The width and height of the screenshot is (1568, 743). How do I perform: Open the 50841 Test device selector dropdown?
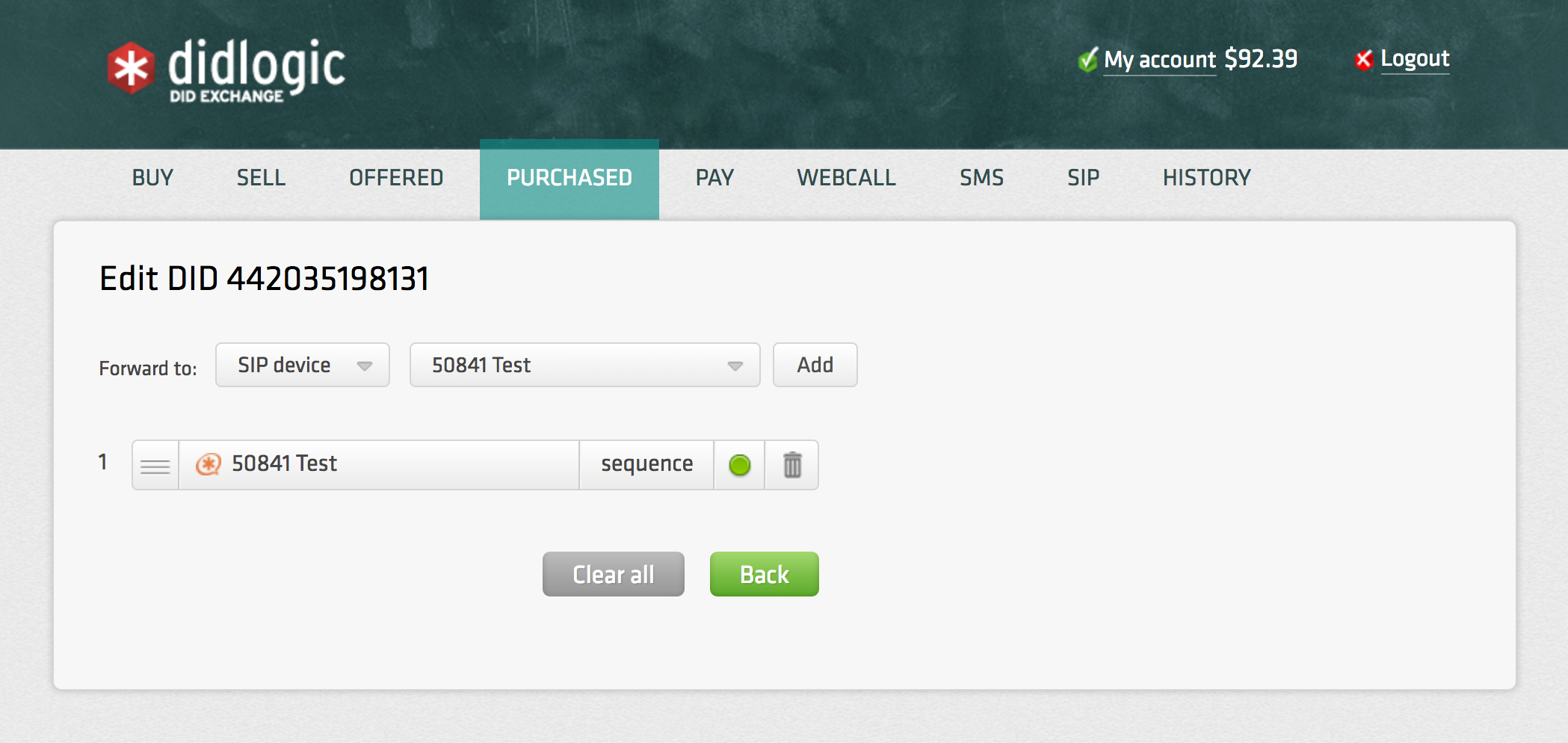point(584,365)
